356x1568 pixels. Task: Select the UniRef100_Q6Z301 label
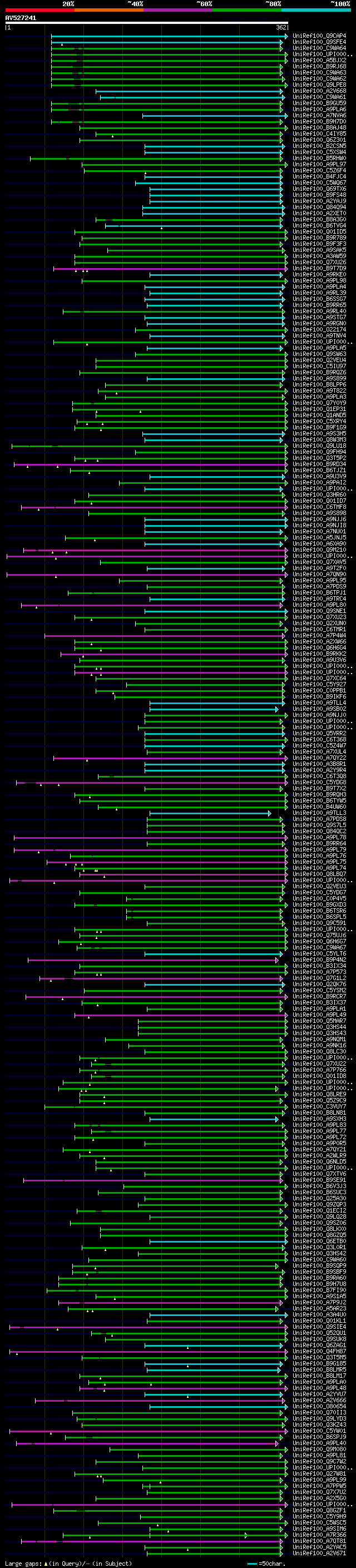[x=319, y=140]
